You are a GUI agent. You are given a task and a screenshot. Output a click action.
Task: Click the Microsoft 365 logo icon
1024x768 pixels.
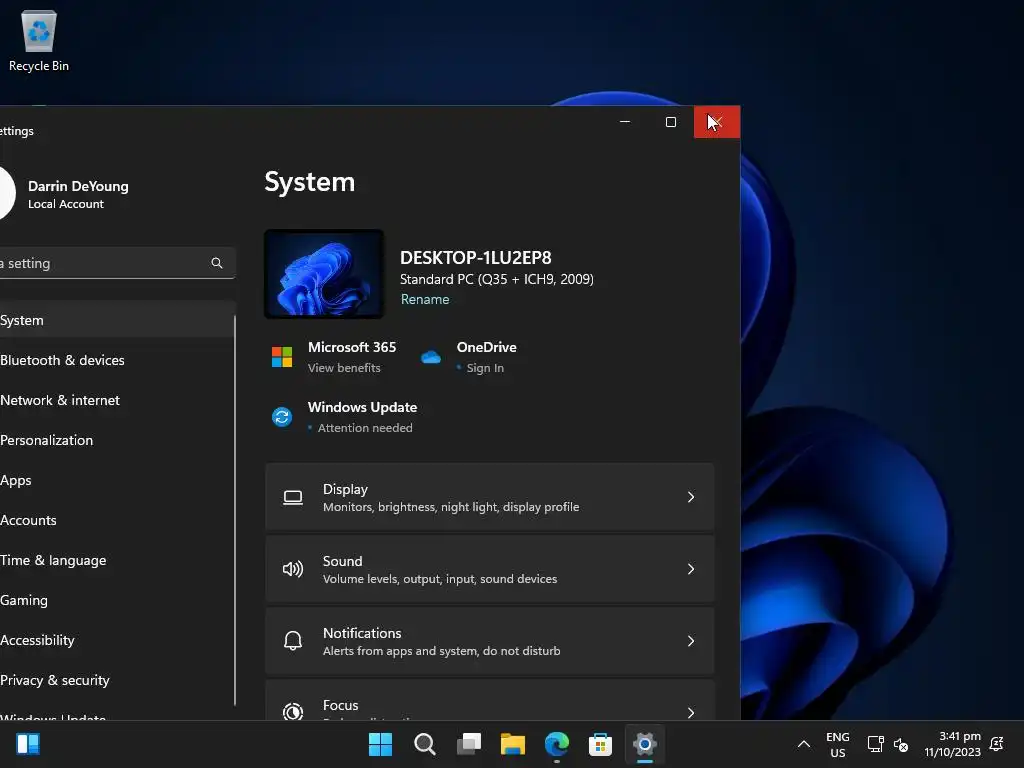point(282,357)
